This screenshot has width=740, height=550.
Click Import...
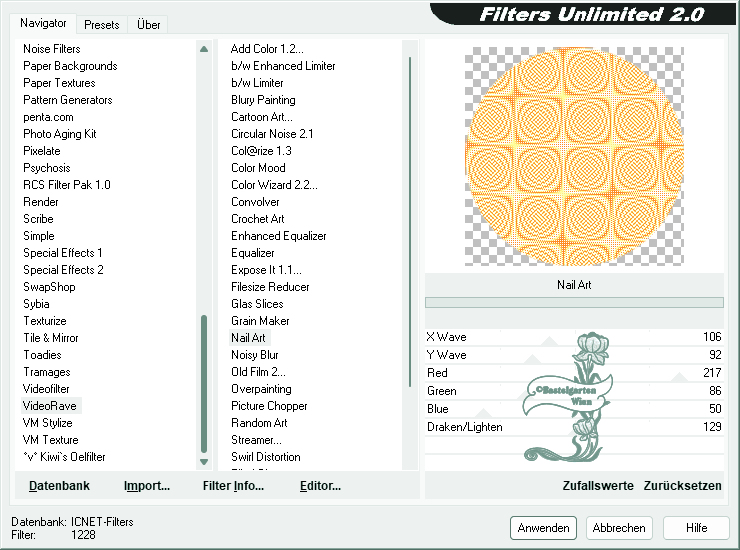pyautogui.click(x=147, y=486)
